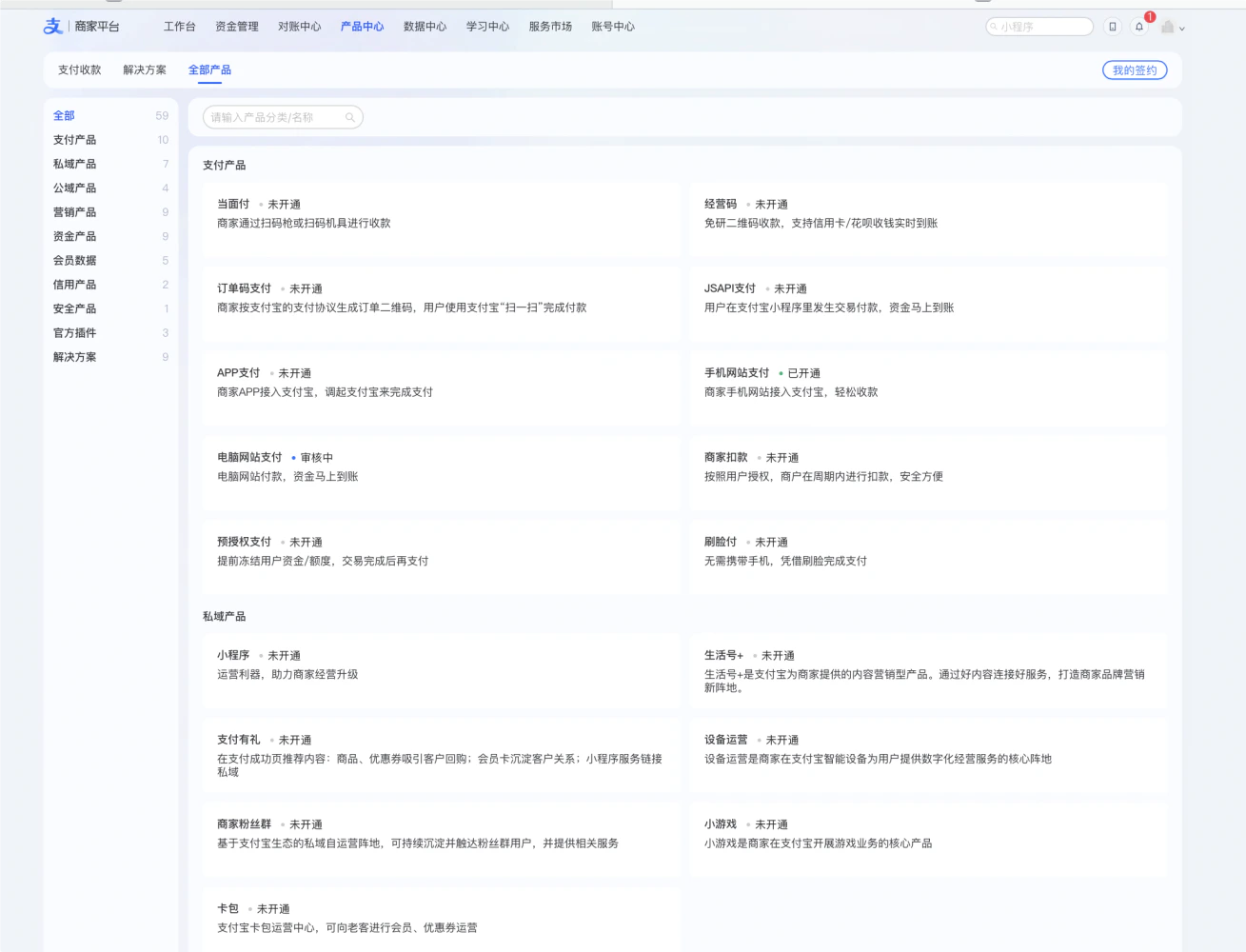Open the 生活号+ product card
Screen dimensions: 1246x952
[929, 671]
